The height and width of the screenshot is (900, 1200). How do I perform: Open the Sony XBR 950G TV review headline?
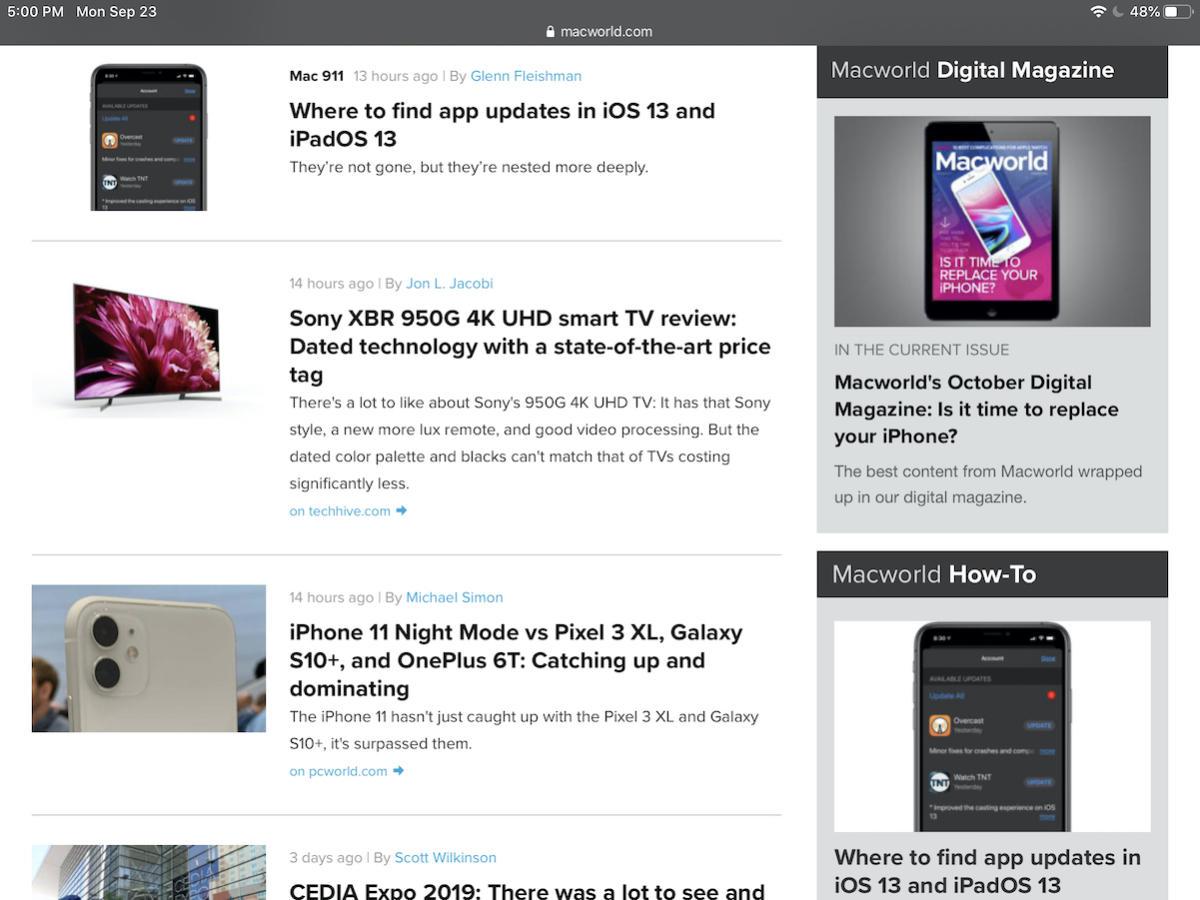530,347
